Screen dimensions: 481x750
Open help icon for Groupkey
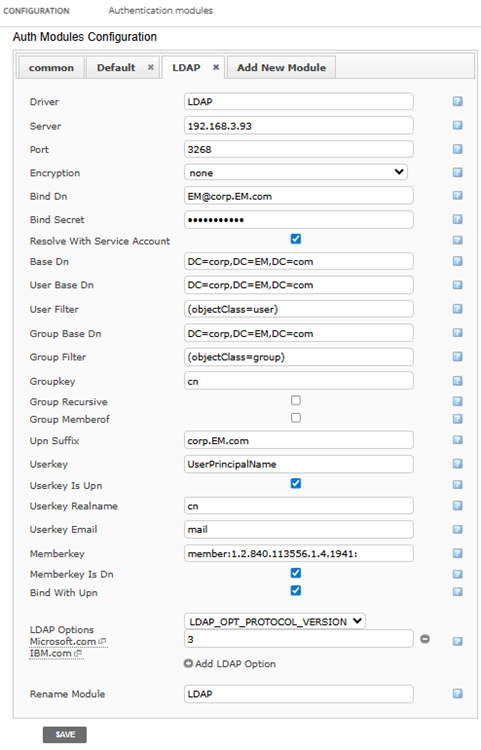coord(457,381)
